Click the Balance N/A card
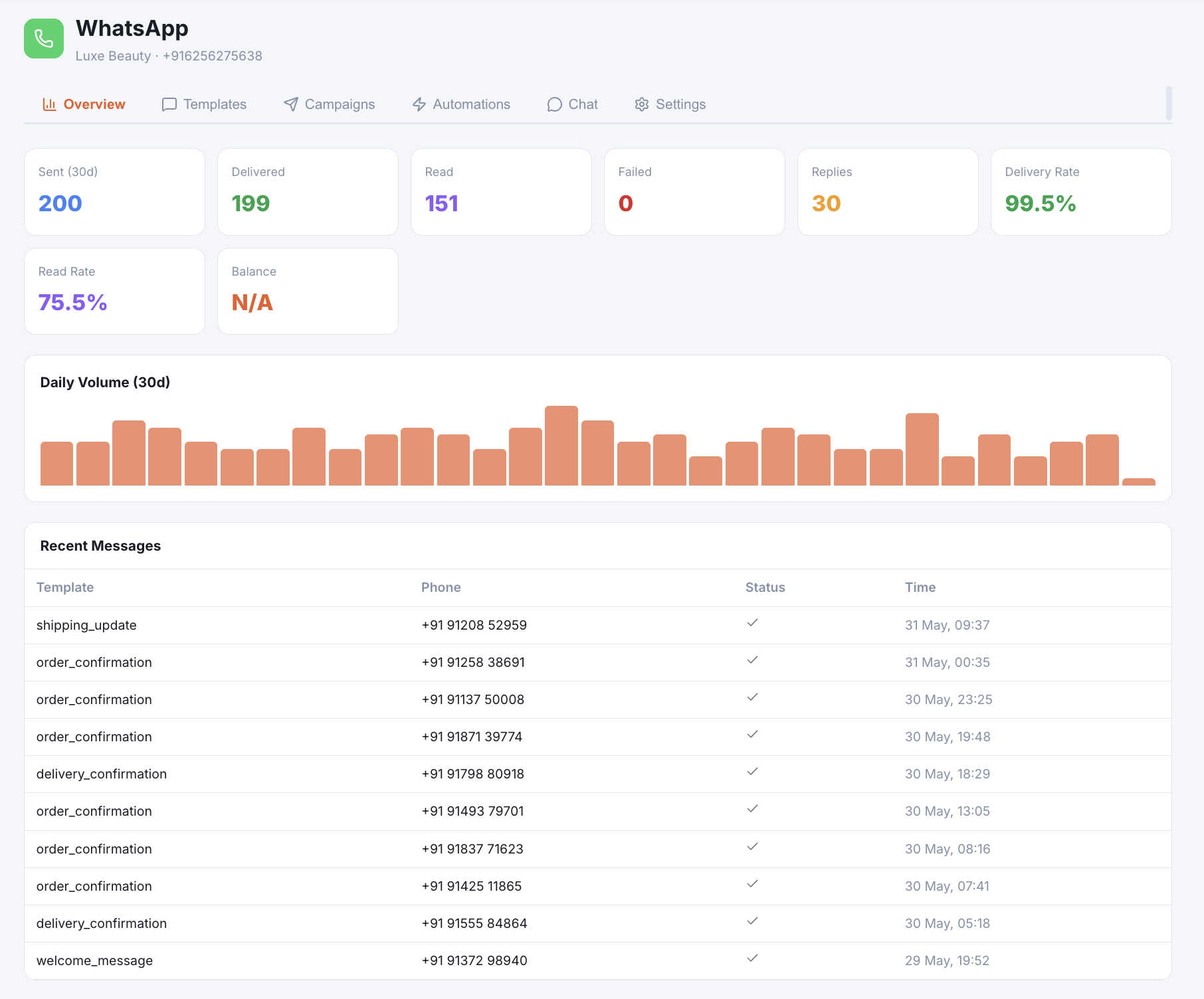 (308, 292)
